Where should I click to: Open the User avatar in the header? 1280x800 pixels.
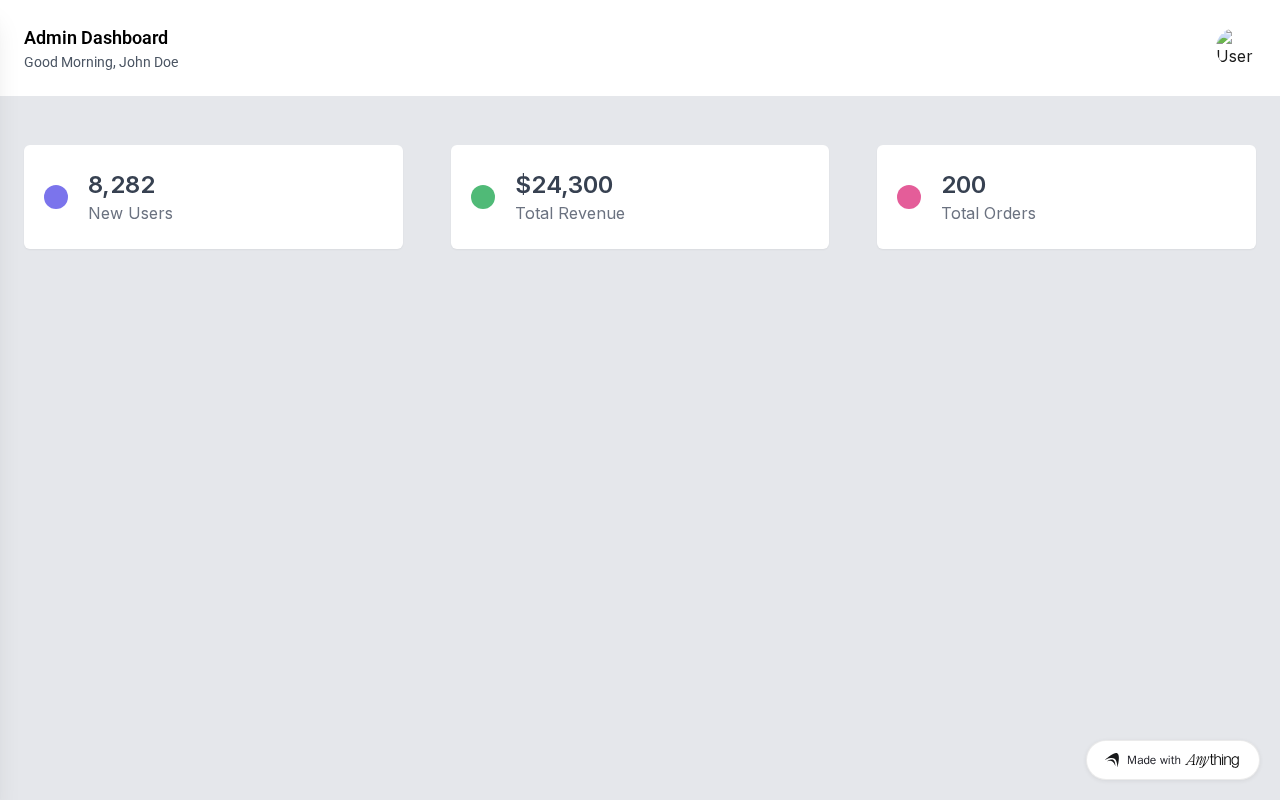[x=1235, y=48]
